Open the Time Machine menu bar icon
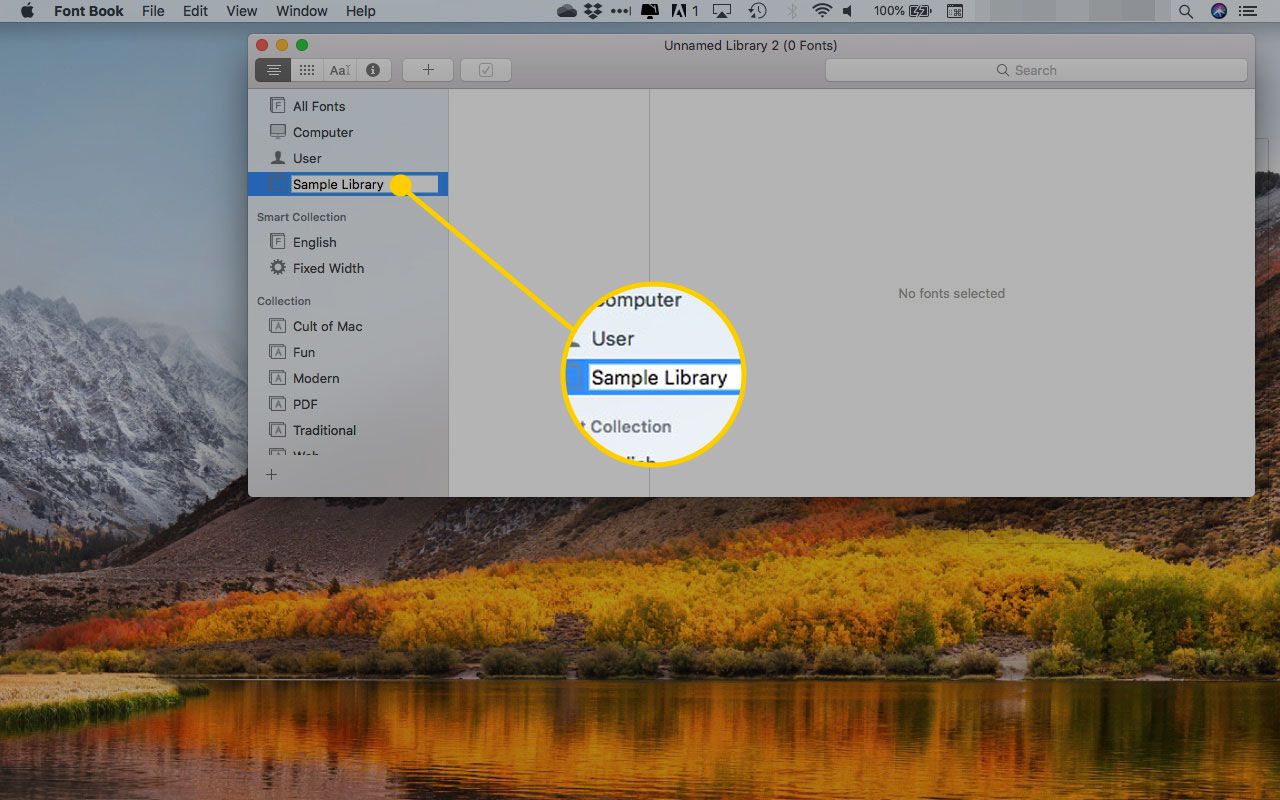1280x800 pixels. click(758, 11)
